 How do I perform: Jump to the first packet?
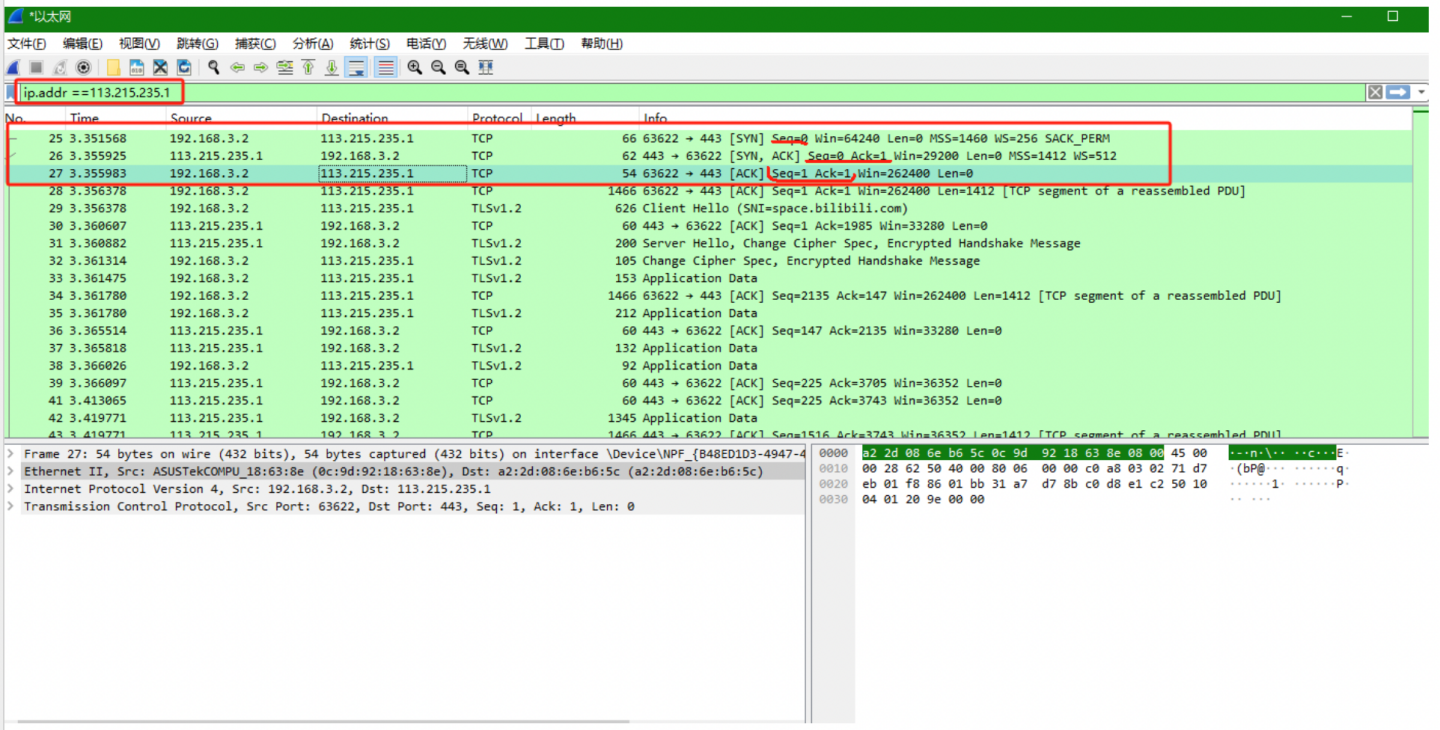[x=308, y=68]
